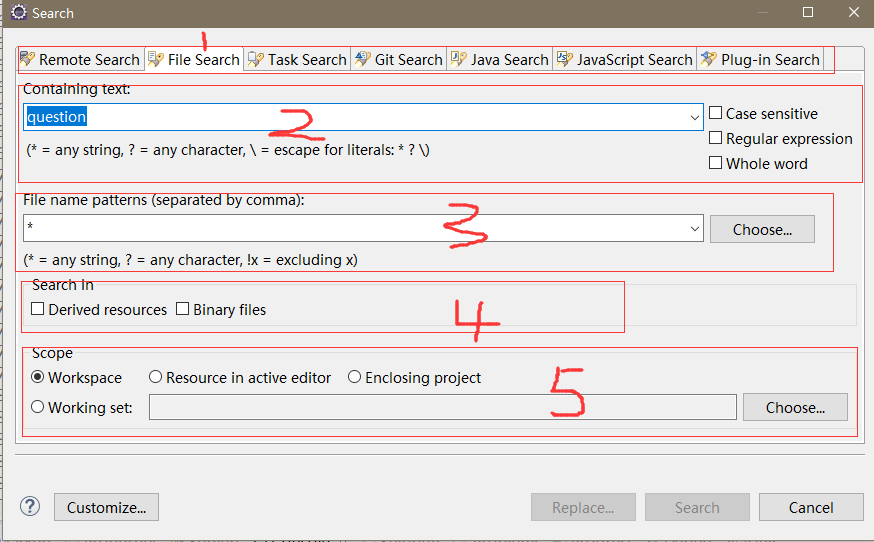The width and height of the screenshot is (874, 542).
Task: Select Resource in active editor scope
Action: click(156, 378)
